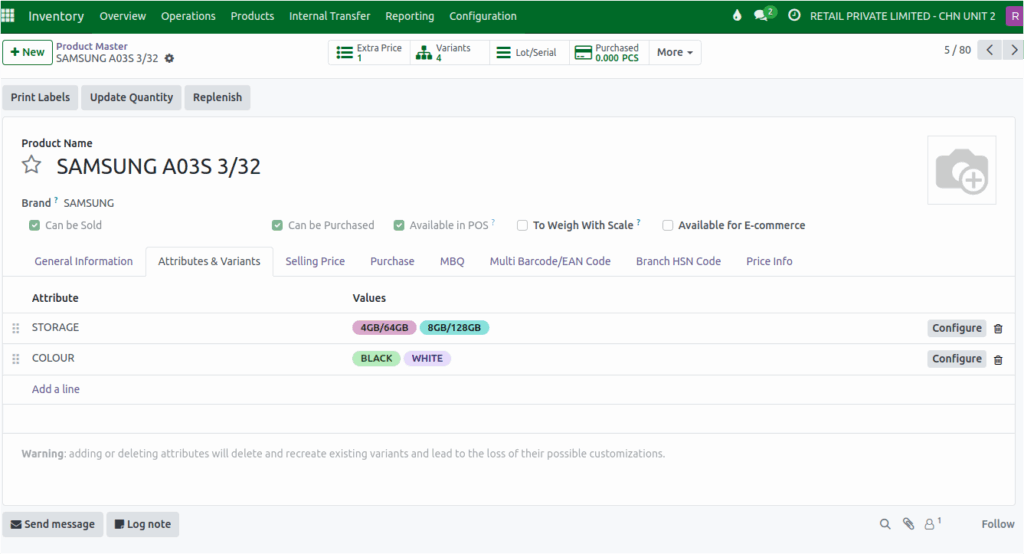Open the conversations chat icon
The image size is (1024, 554).
[x=763, y=14]
